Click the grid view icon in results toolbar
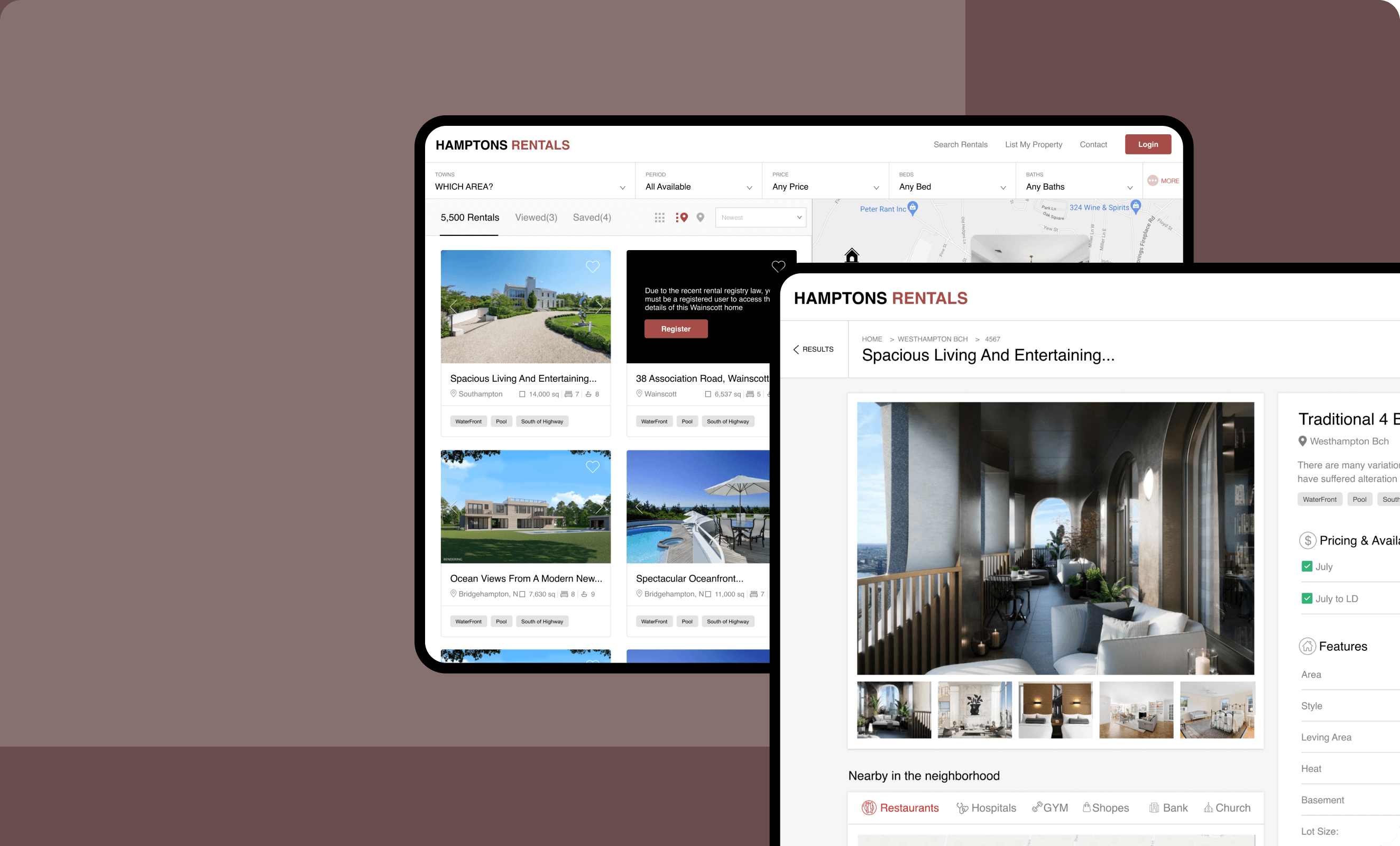This screenshot has width=1400, height=846. point(659,217)
